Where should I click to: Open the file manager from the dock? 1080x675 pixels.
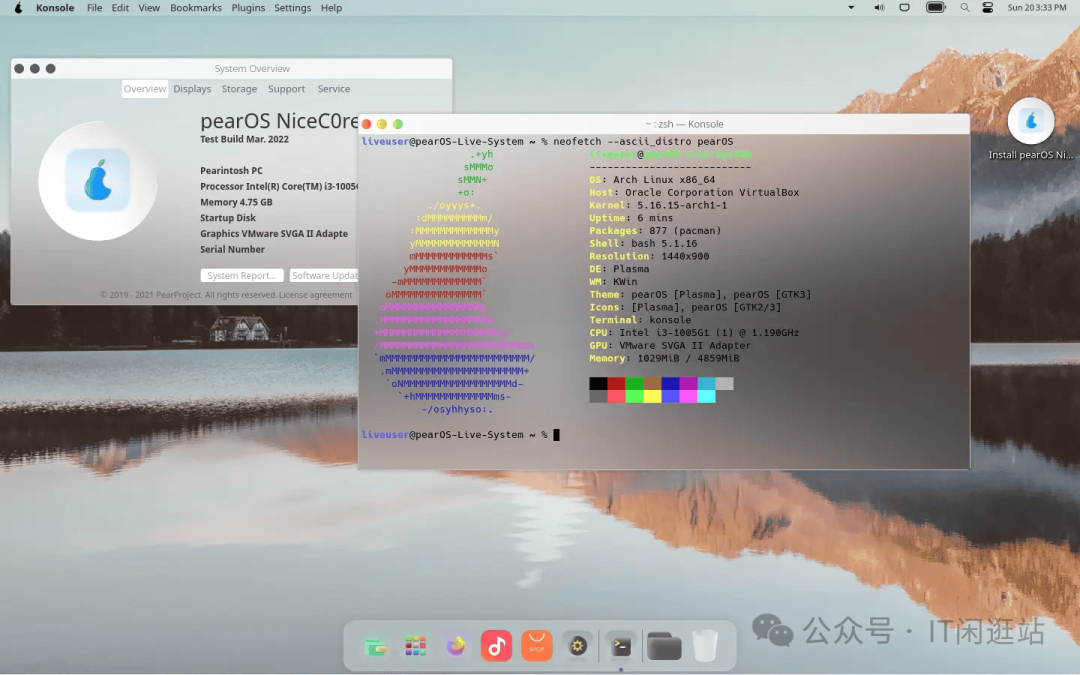click(x=376, y=646)
